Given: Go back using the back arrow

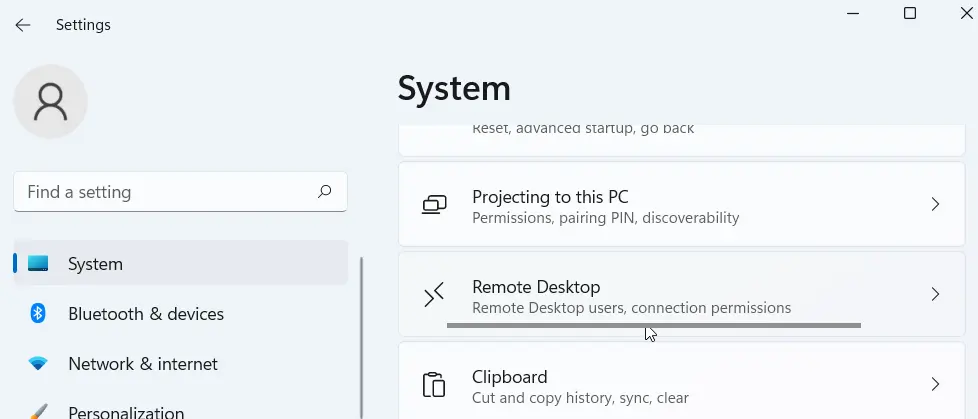Looking at the screenshot, I should [x=23, y=25].
